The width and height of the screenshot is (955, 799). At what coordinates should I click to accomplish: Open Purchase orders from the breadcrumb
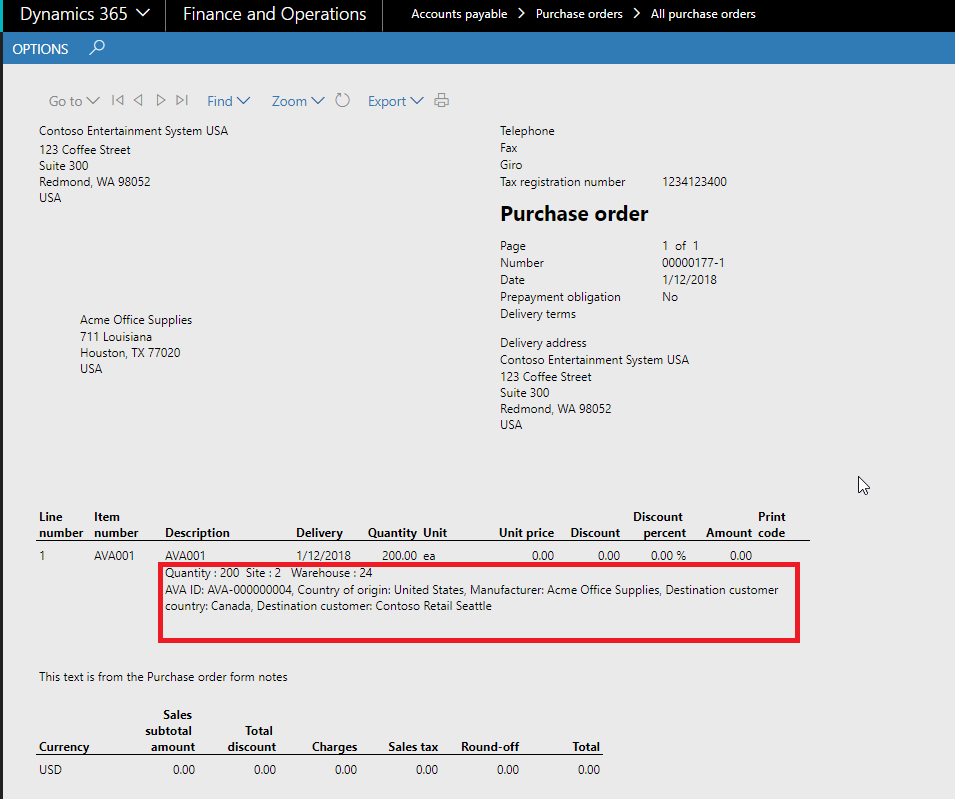[x=579, y=14]
